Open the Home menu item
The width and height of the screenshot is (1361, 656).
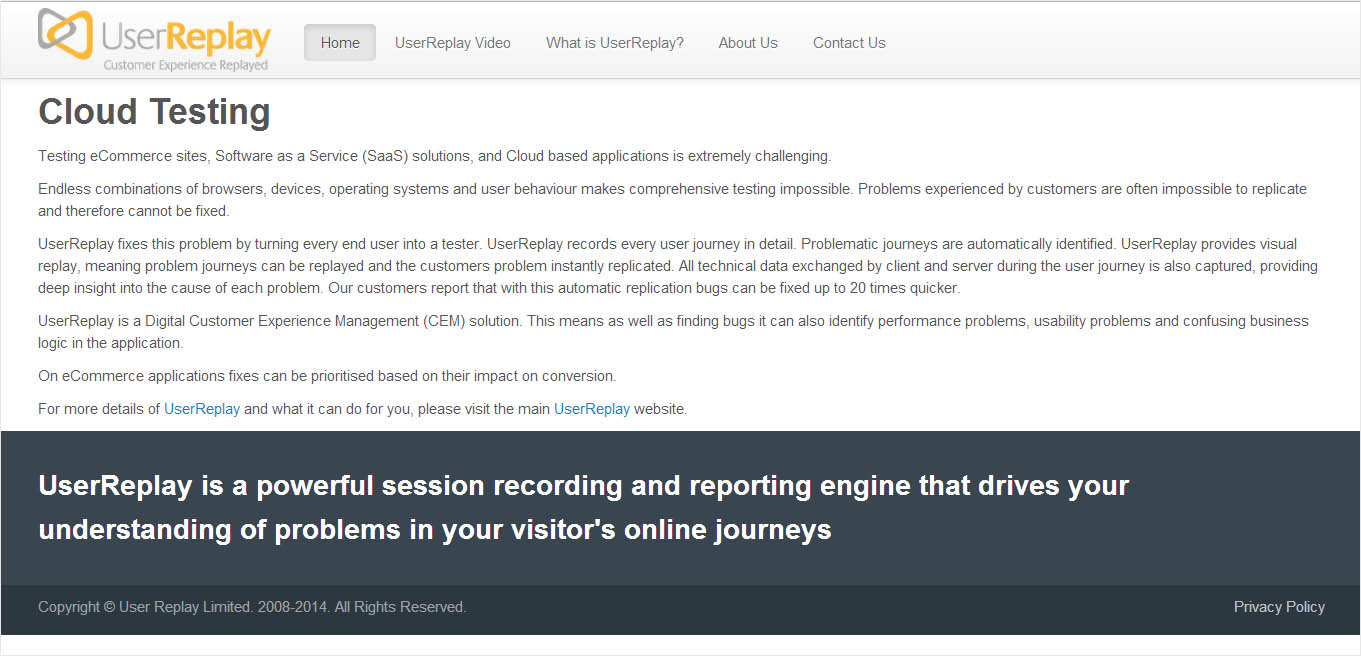(x=340, y=43)
